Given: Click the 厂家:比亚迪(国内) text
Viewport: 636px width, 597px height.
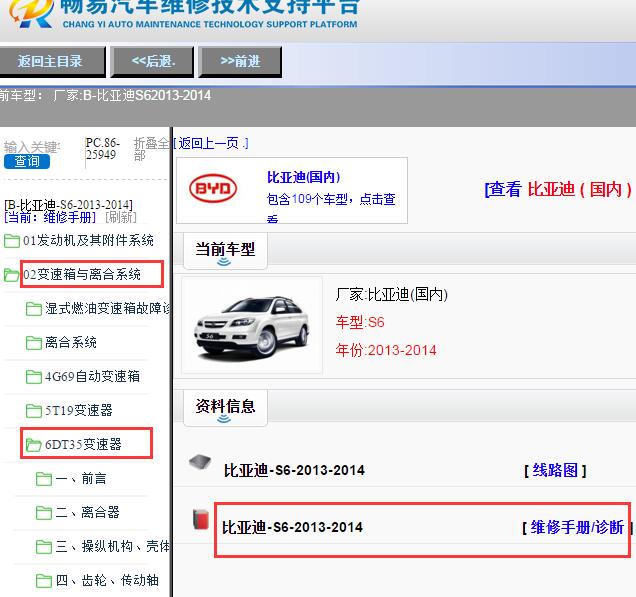Looking at the screenshot, I should [391, 295].
